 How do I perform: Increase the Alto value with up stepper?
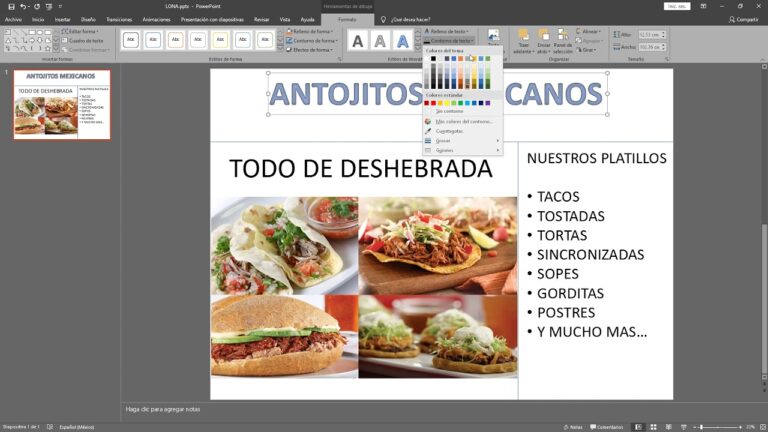point(663,33)
